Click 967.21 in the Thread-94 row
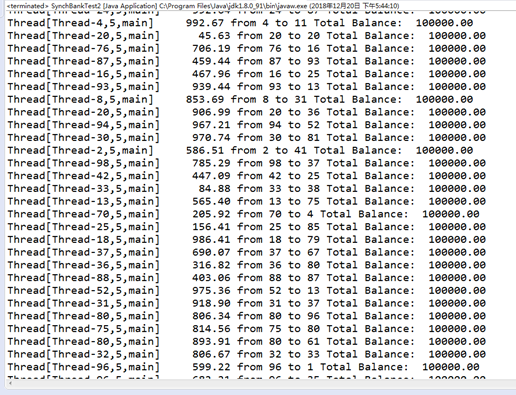The image size is (516, 395). (211, 125)
